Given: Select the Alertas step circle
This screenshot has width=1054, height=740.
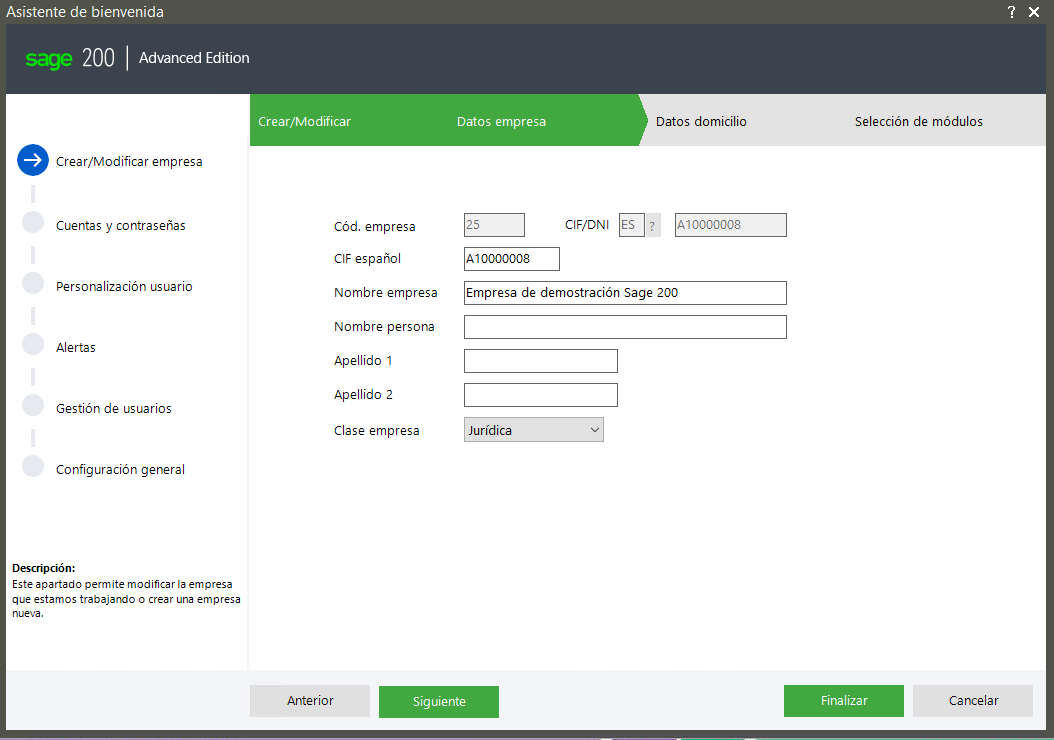Looking at the screenshot, I should (33, 344).
